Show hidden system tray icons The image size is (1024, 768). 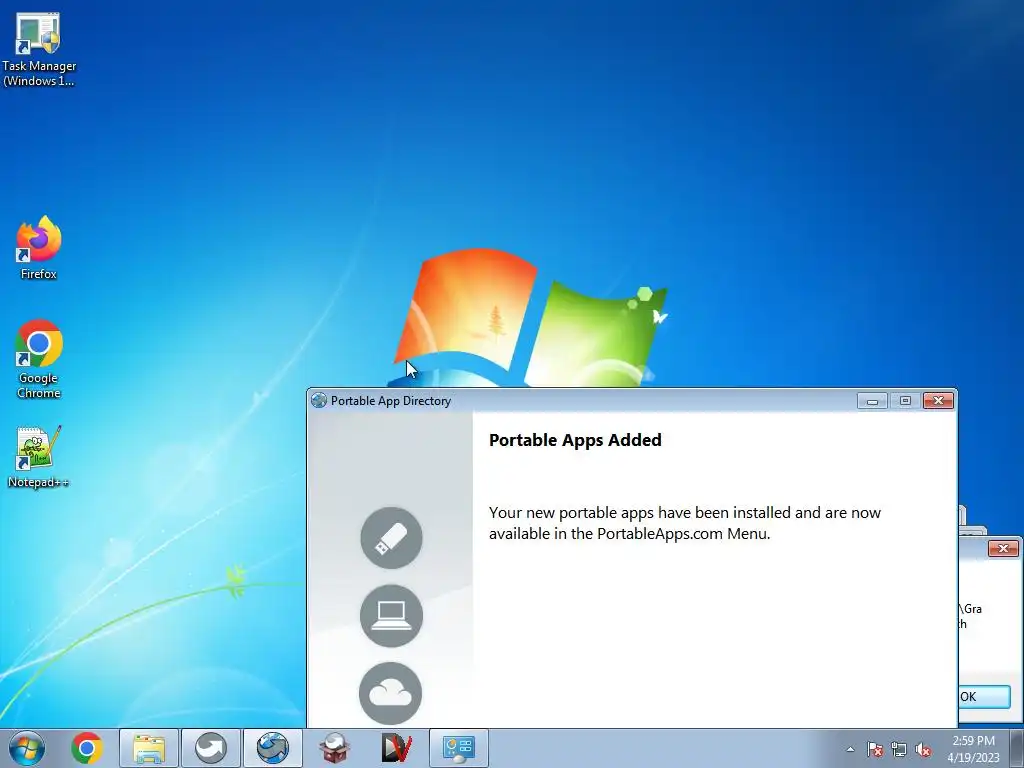coord(850,749)
